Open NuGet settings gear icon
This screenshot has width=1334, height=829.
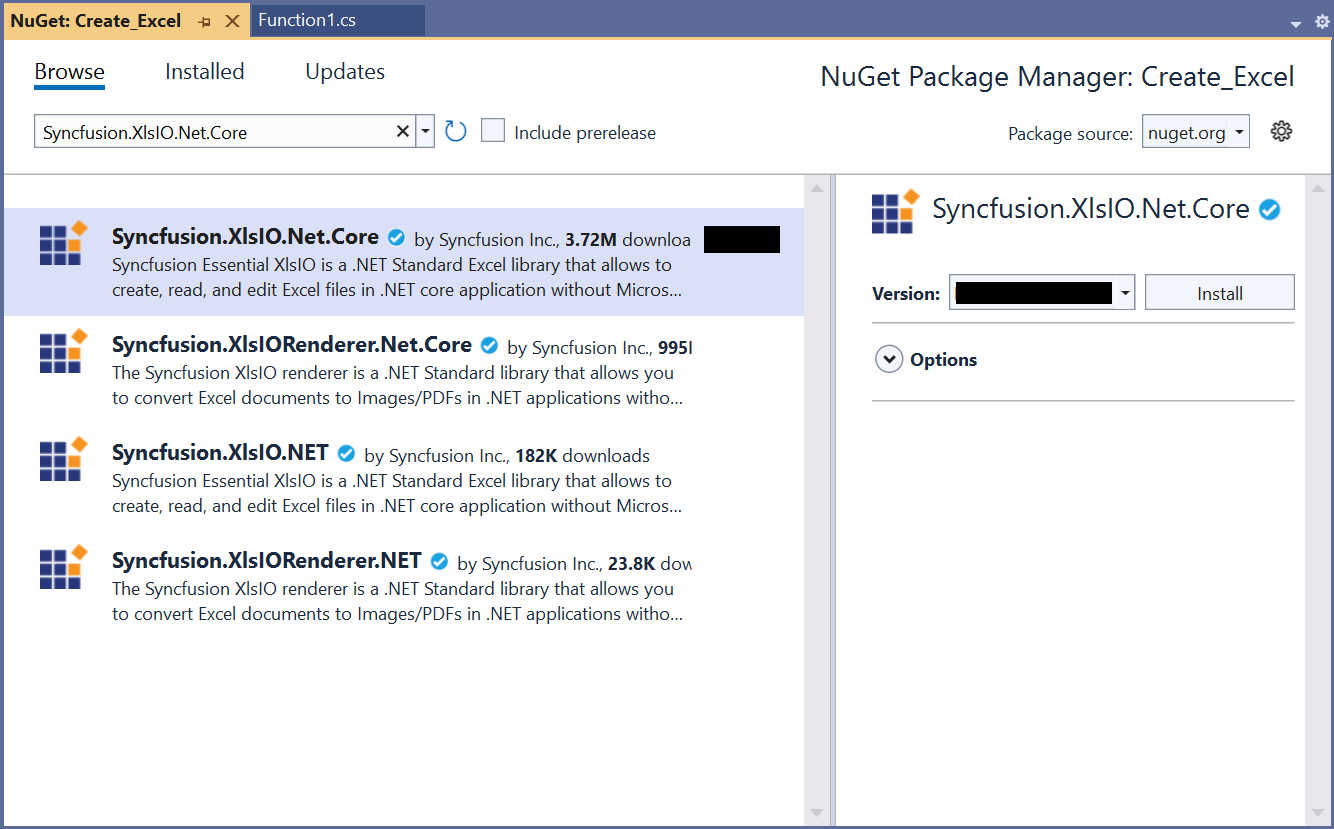1281,131
